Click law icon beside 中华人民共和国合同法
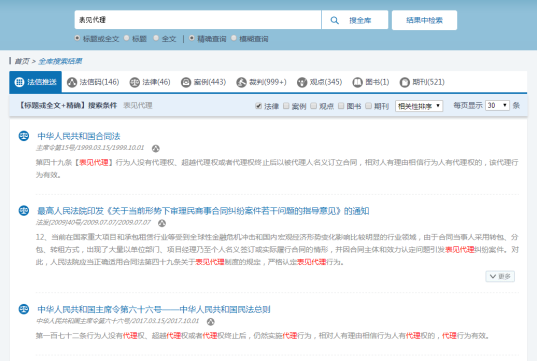The height and width of the screenshot is (362, 538). 24,136
